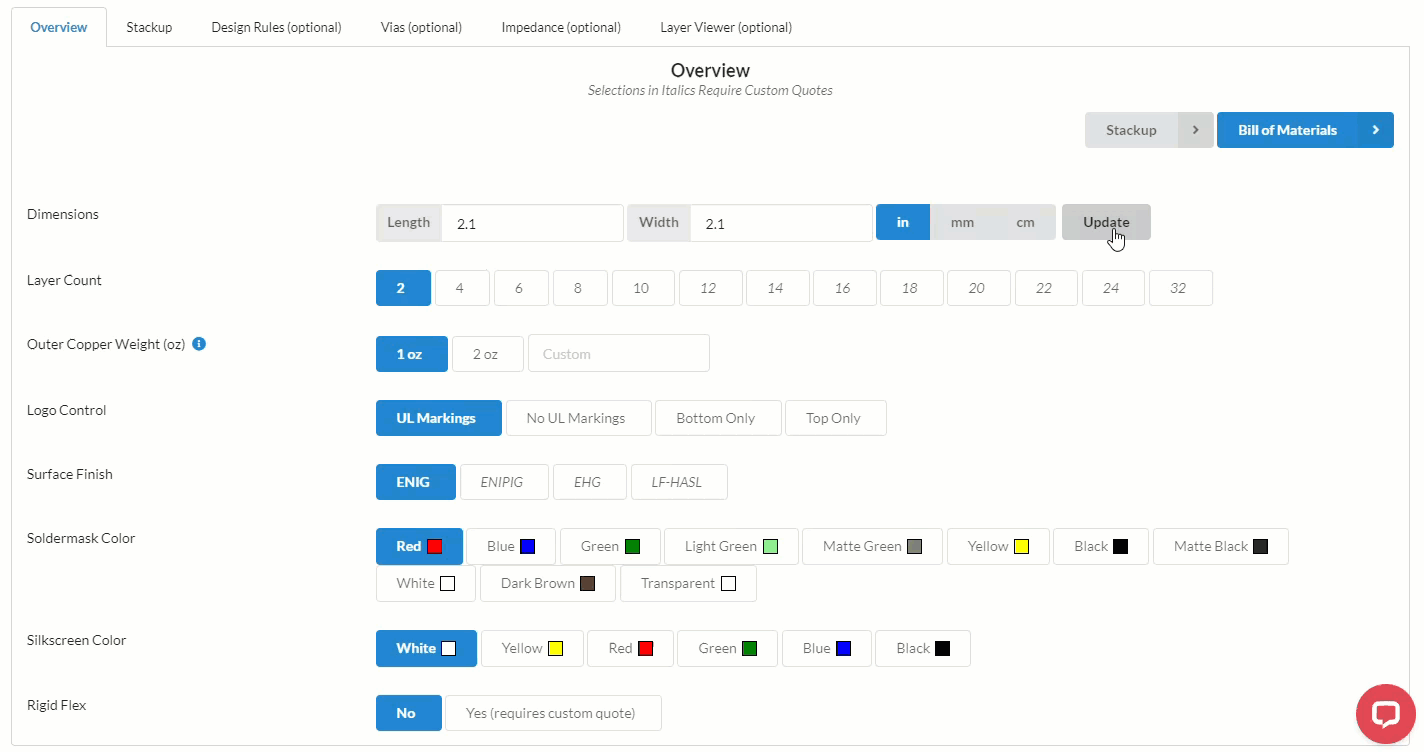Select LF-HASL surface finish
The image size is (1424, 752).
[679, 481]
